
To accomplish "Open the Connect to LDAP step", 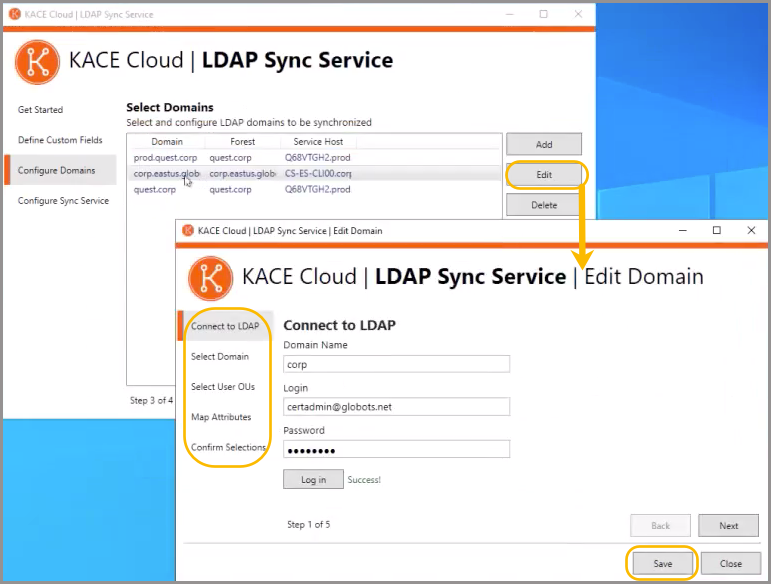I will tap(224, 326).
